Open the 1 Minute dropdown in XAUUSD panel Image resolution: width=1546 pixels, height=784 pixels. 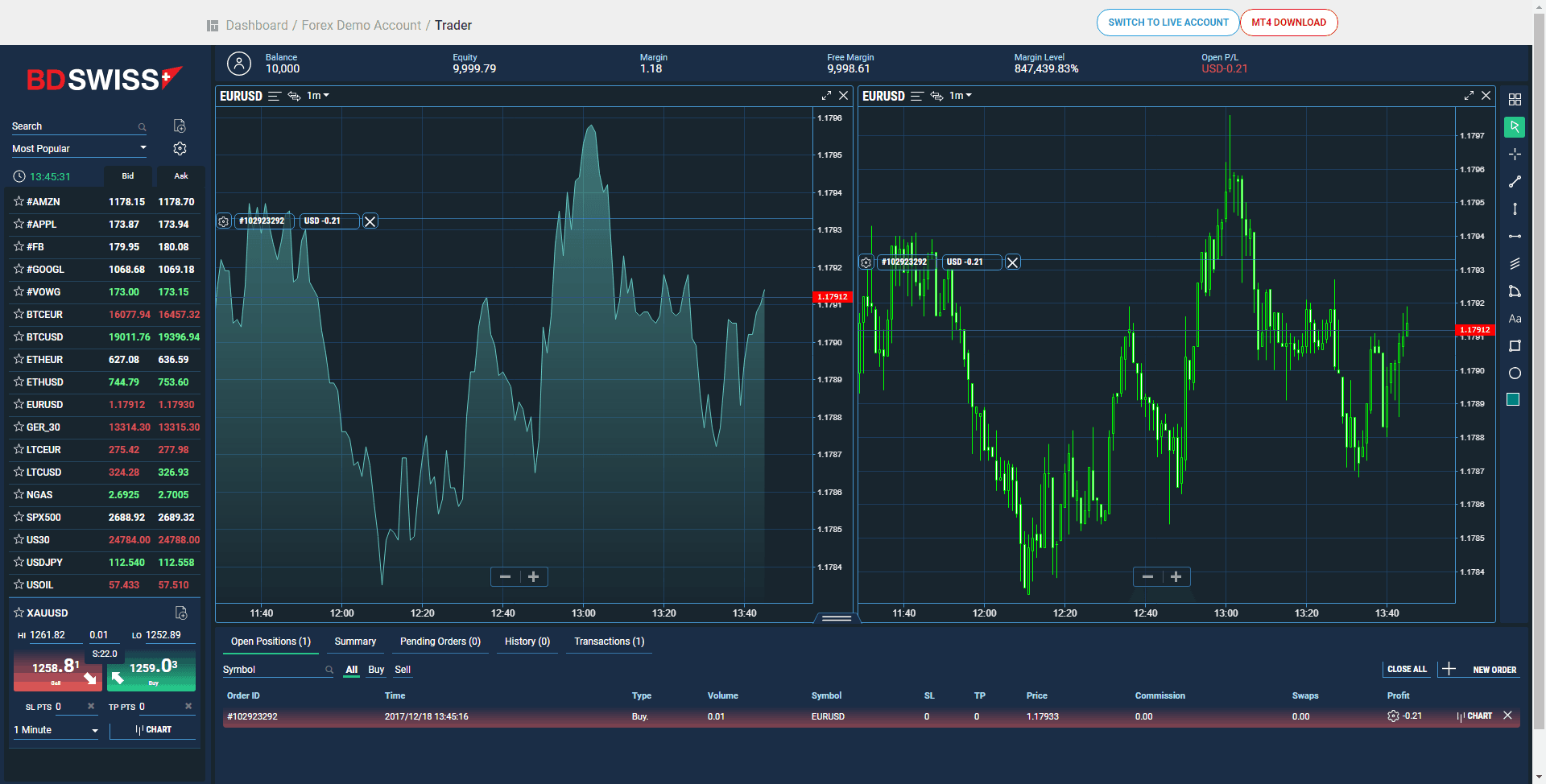(55, 730)
